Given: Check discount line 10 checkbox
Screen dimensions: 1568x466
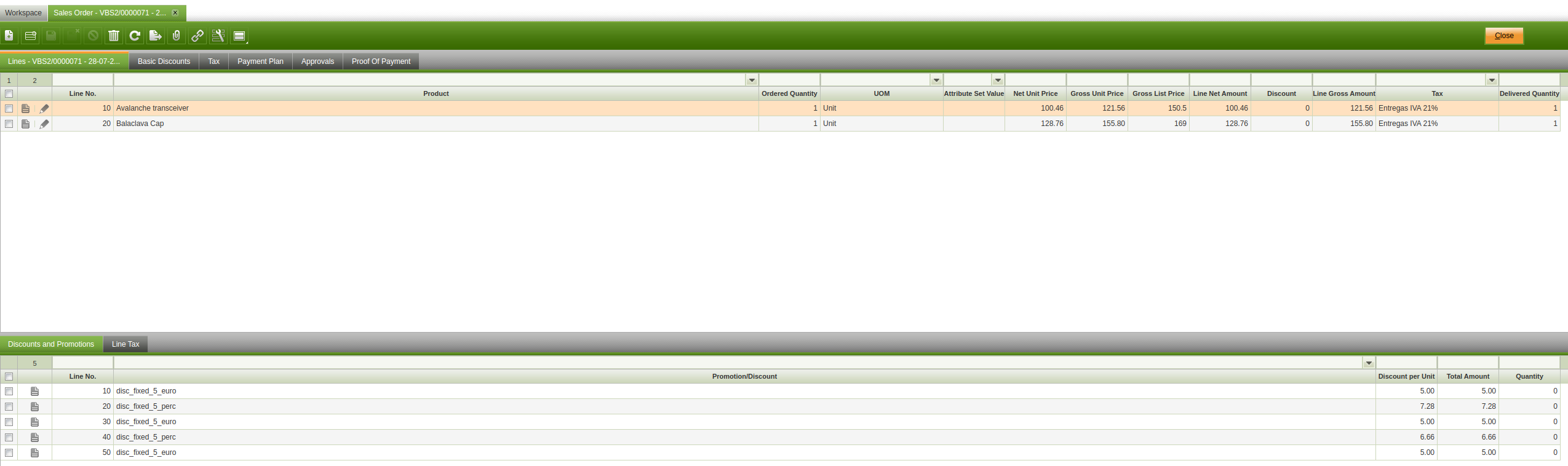Looking at the screenshot, I should (9, 391).
